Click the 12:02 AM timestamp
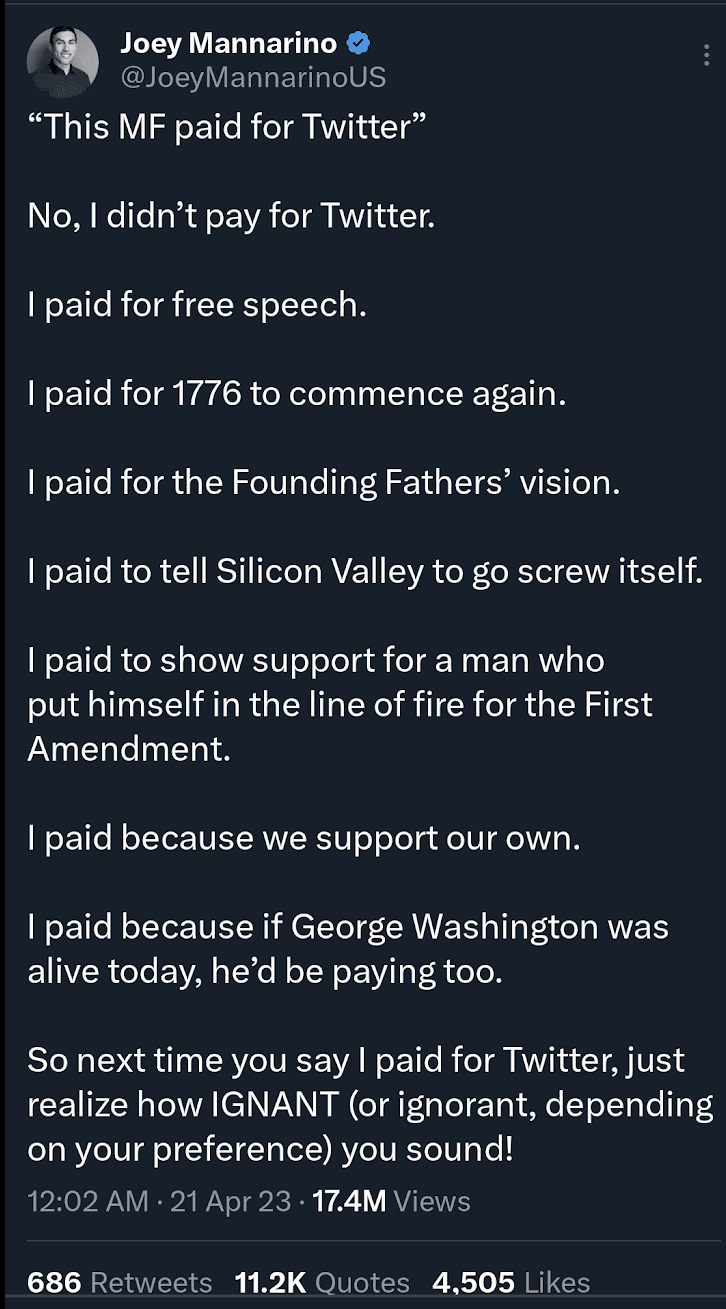The width and height of the screenshot is (726, 1309). pyautogui.click(x=88, y=1201)
